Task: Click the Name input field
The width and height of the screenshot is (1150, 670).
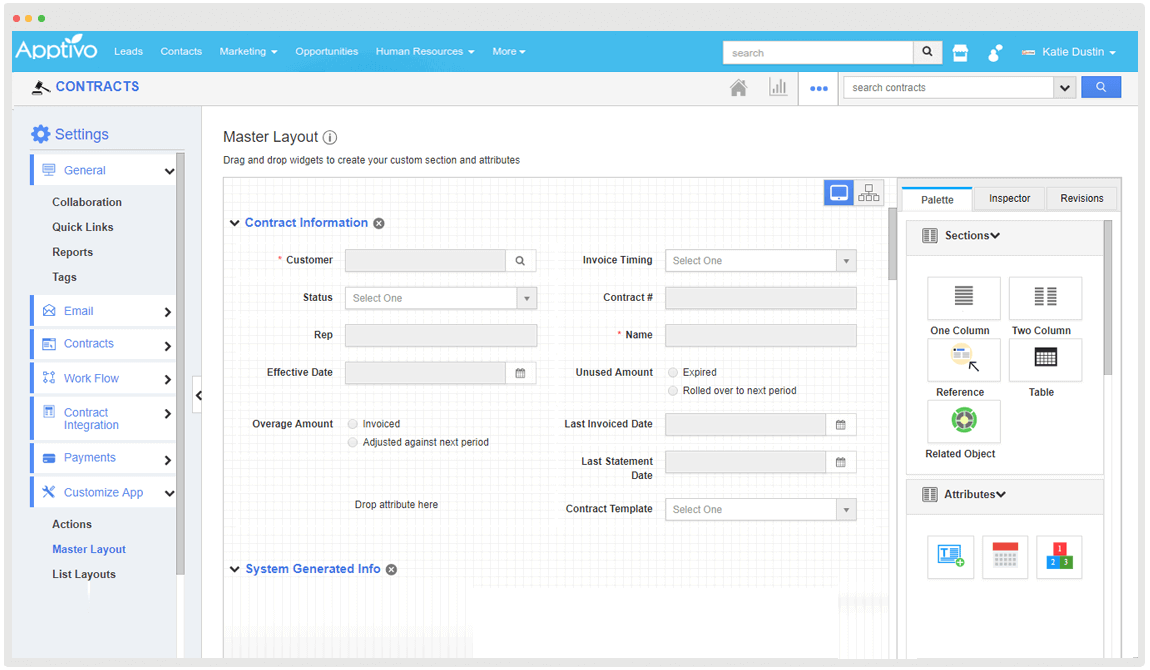Action: click(760, 336)
